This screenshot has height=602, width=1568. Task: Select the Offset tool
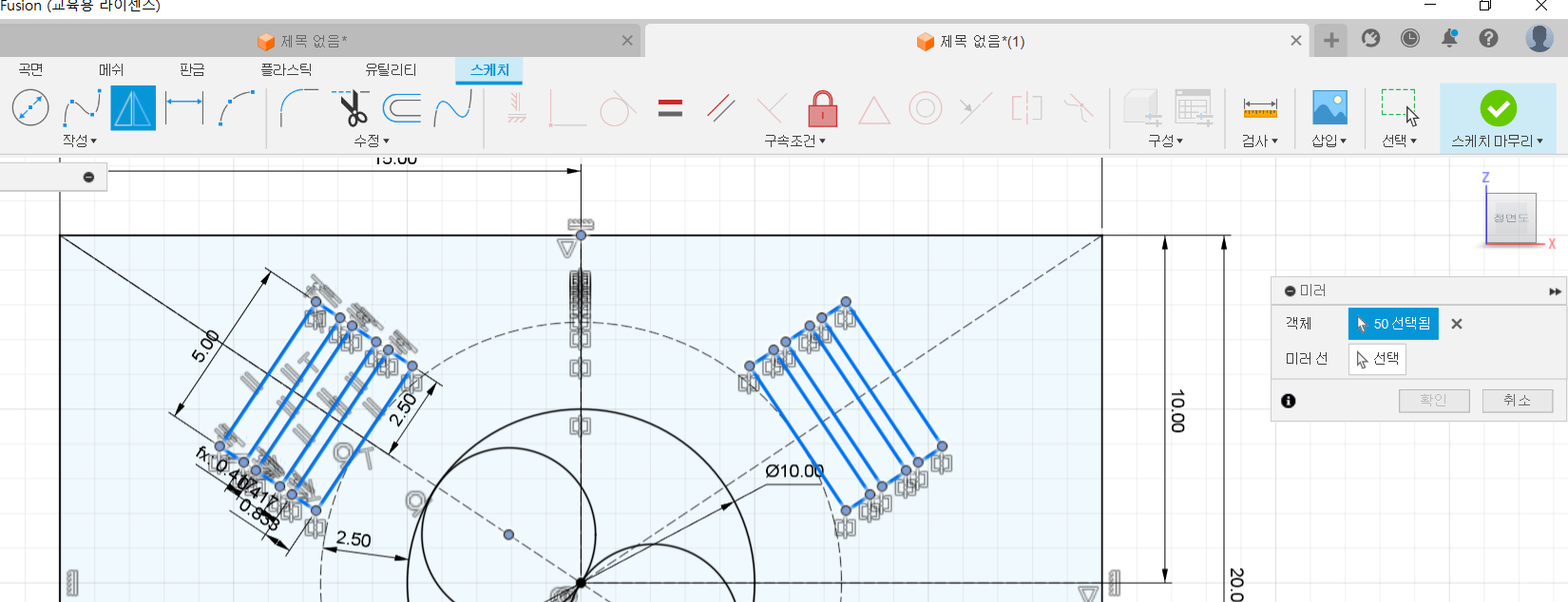[402, 107]
